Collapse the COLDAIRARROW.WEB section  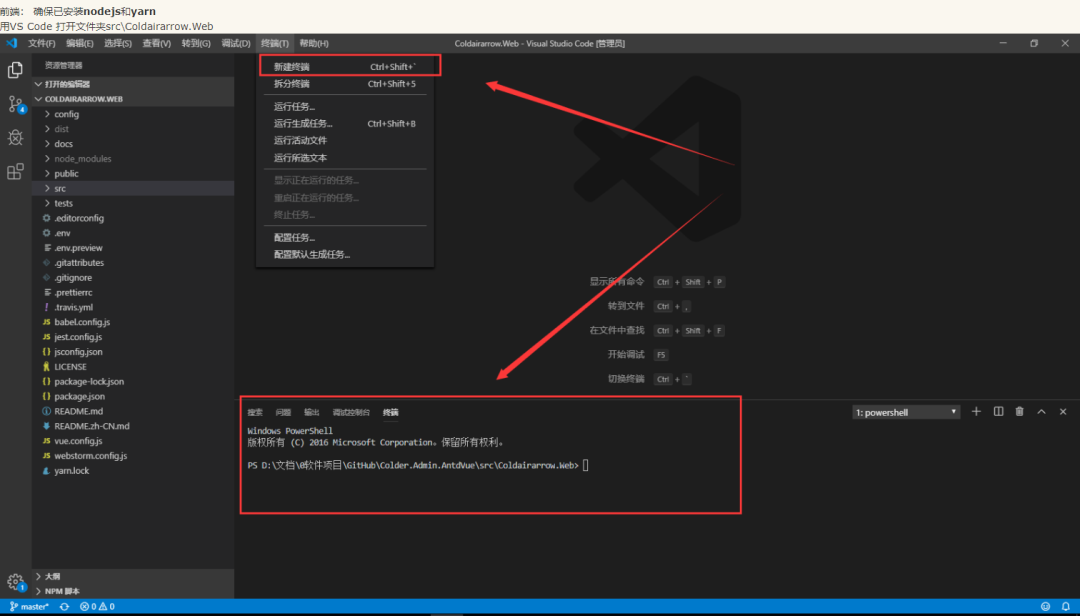coord(133,99)
